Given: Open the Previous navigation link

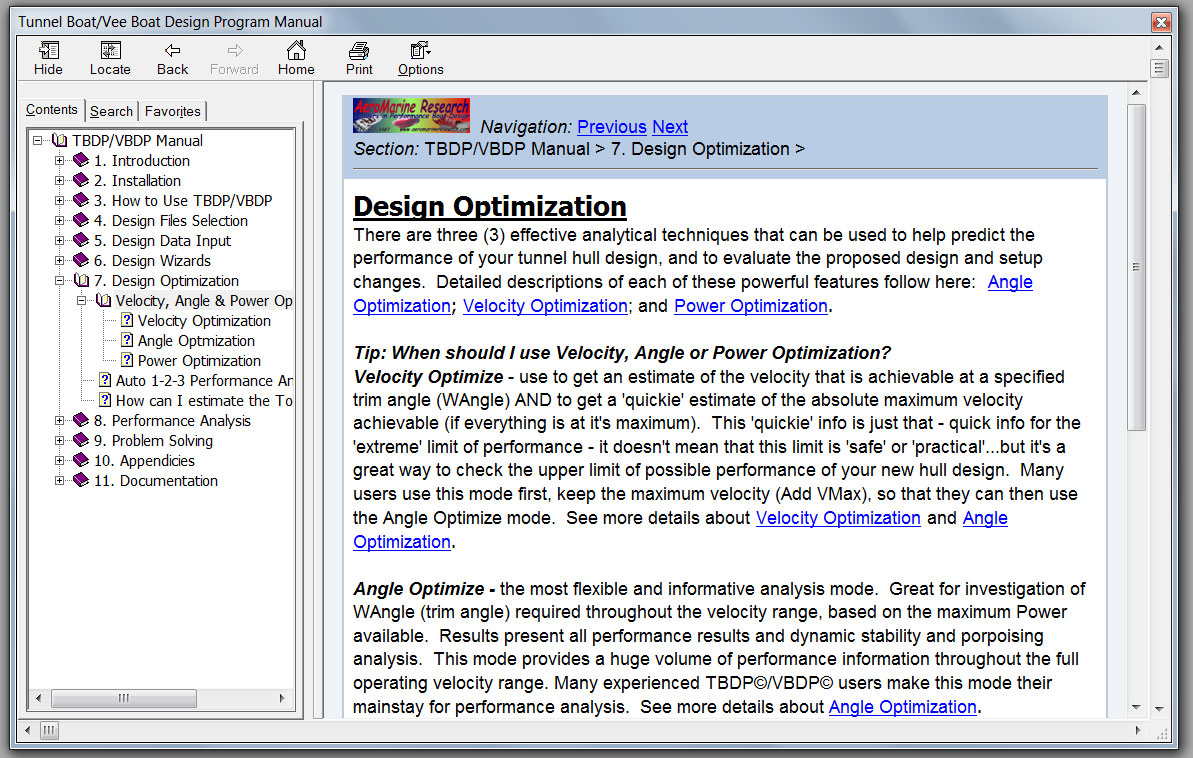Looking at the screenshot, I should tap(612, 126).
